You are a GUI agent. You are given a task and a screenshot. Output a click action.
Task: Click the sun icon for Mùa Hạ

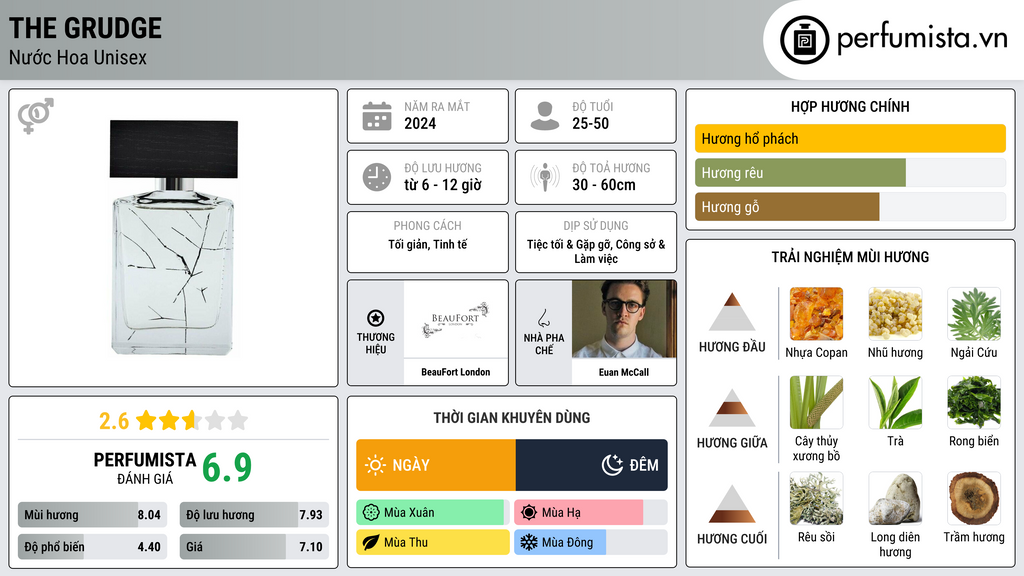(x=529, y=513)
